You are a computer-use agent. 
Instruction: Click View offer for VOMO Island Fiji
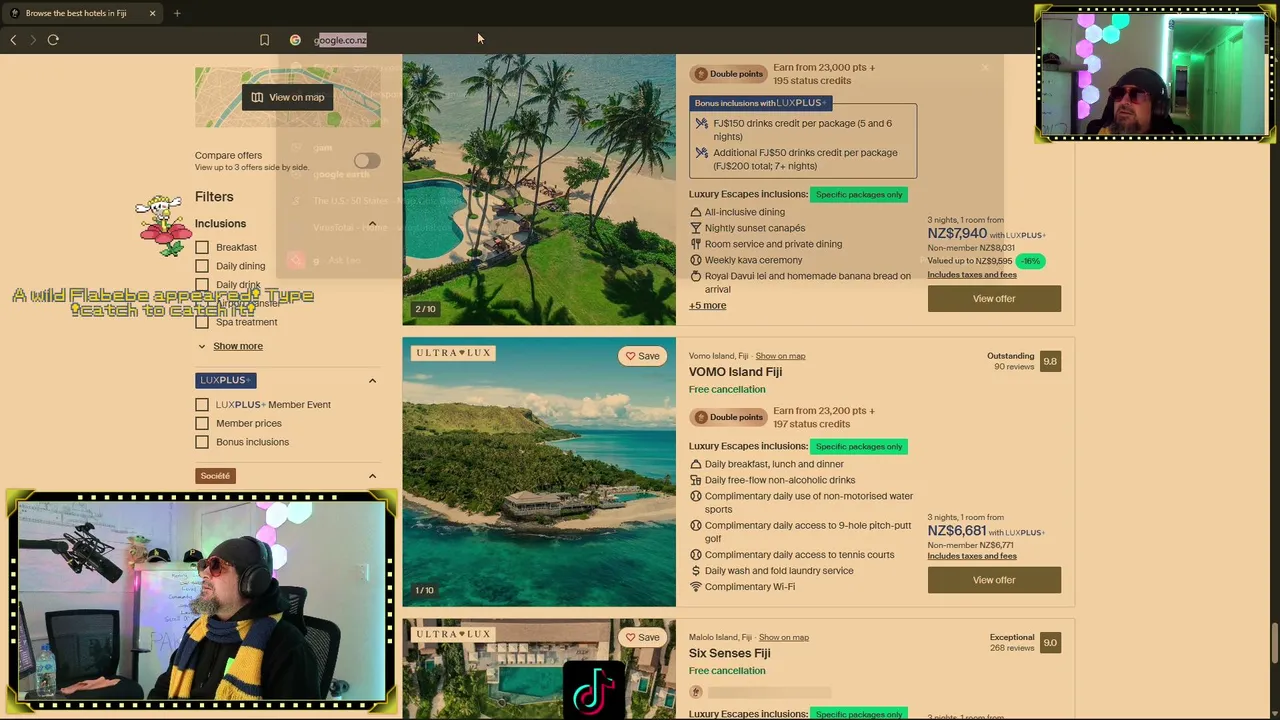pos(994,580)
